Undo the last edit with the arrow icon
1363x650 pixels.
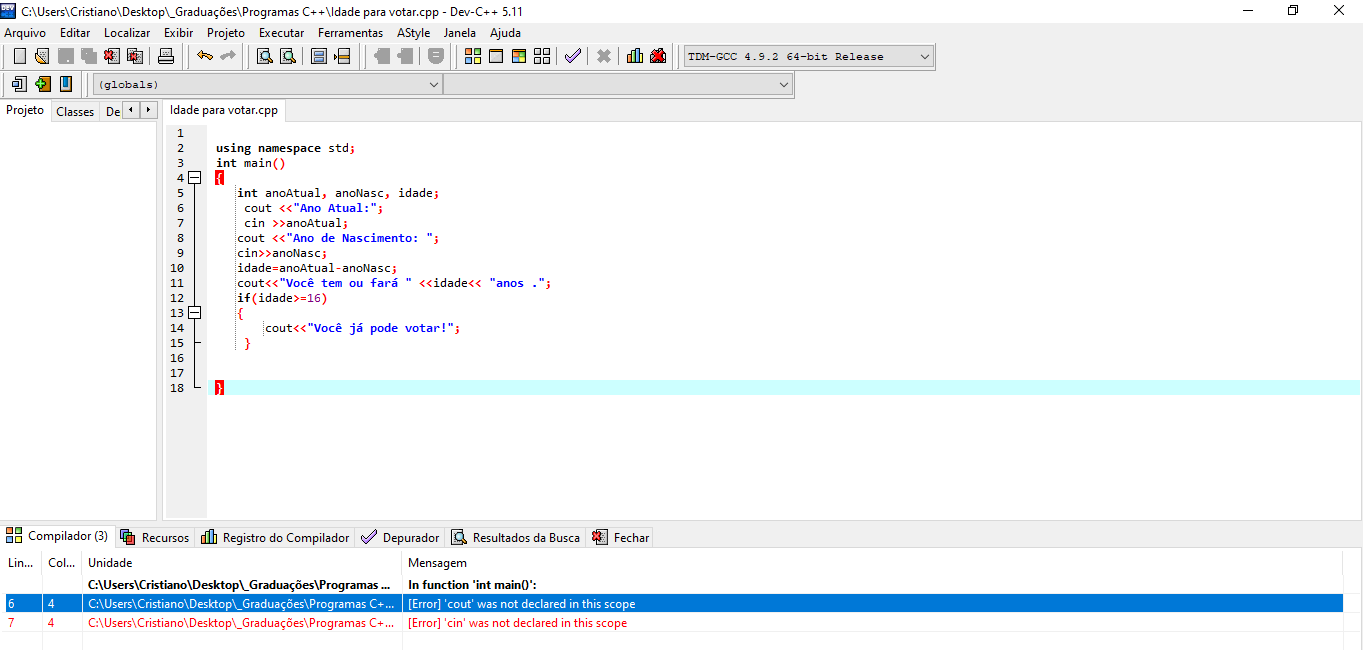click(x=205, y=56)
